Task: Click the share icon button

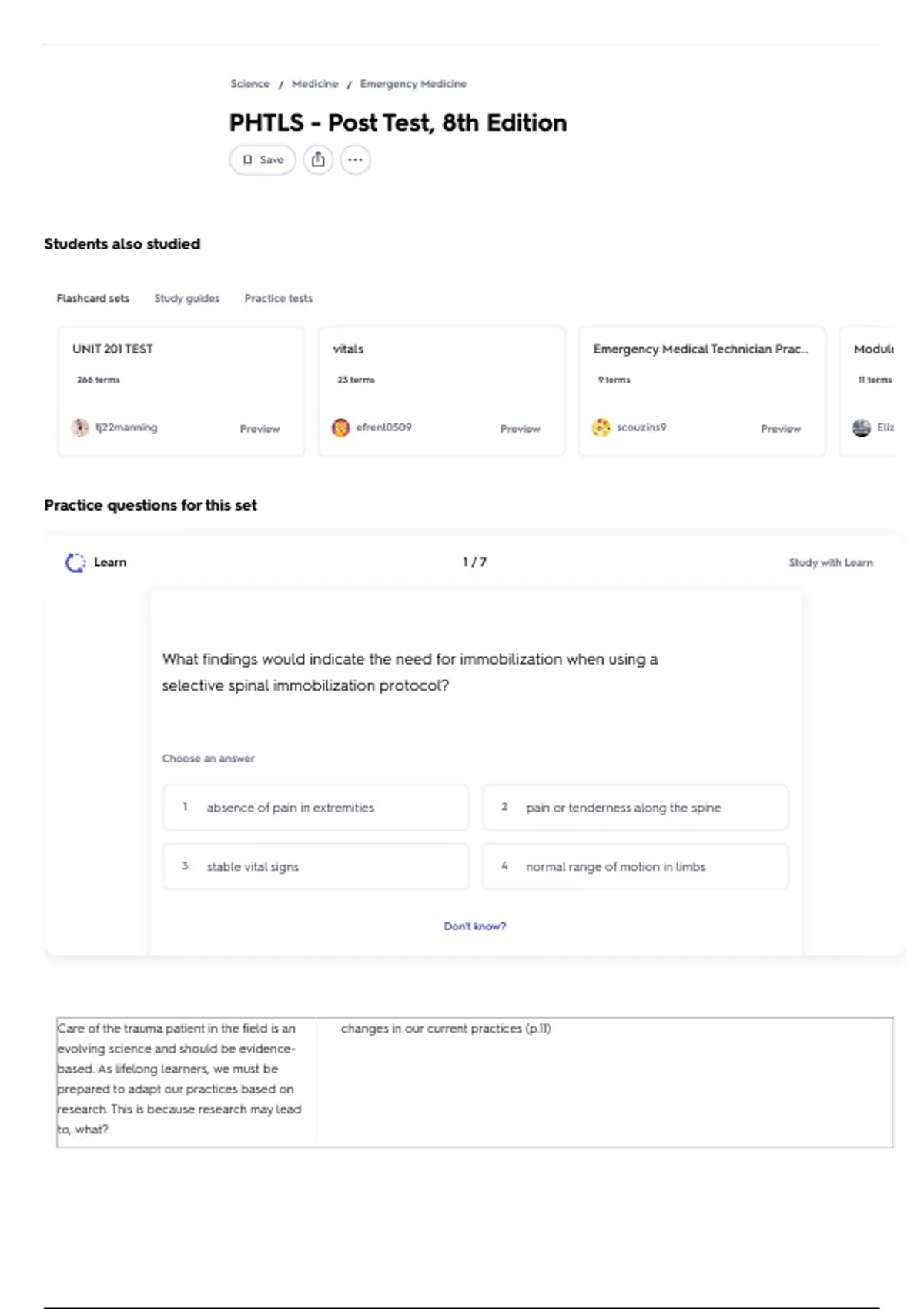Action: [x=318, y=160]
